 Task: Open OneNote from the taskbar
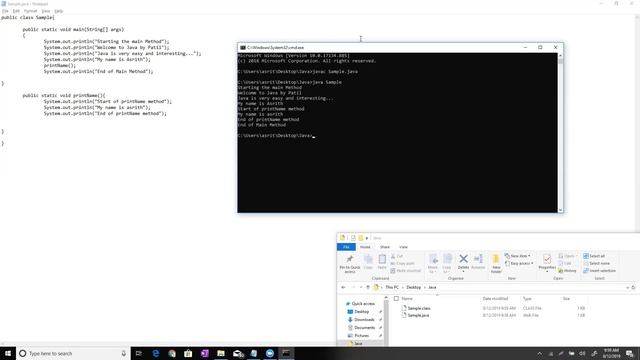204,353
